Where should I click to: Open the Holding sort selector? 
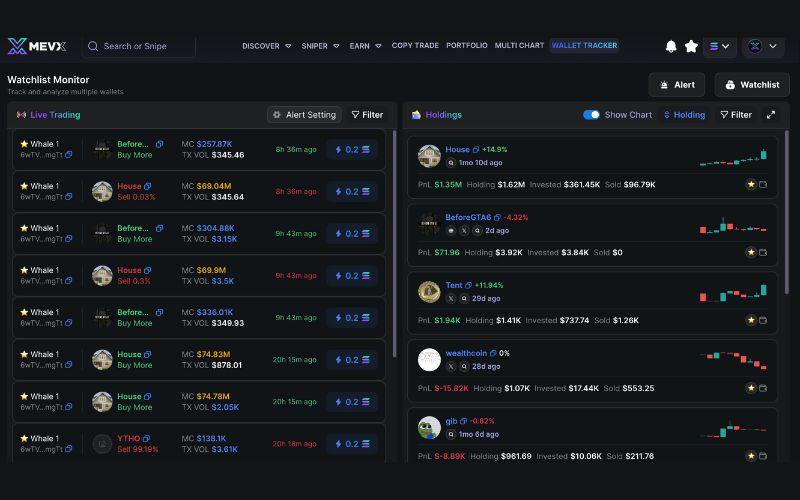(x=684, y=115)
